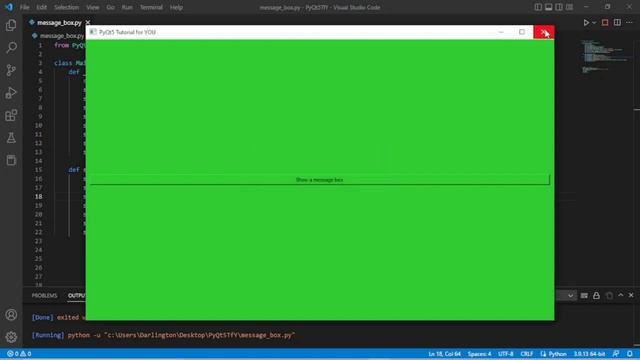The height and width of the screenshot is (360, 640).
Task: Open the Accounts menu in activity bar
Action: [11, 315]
